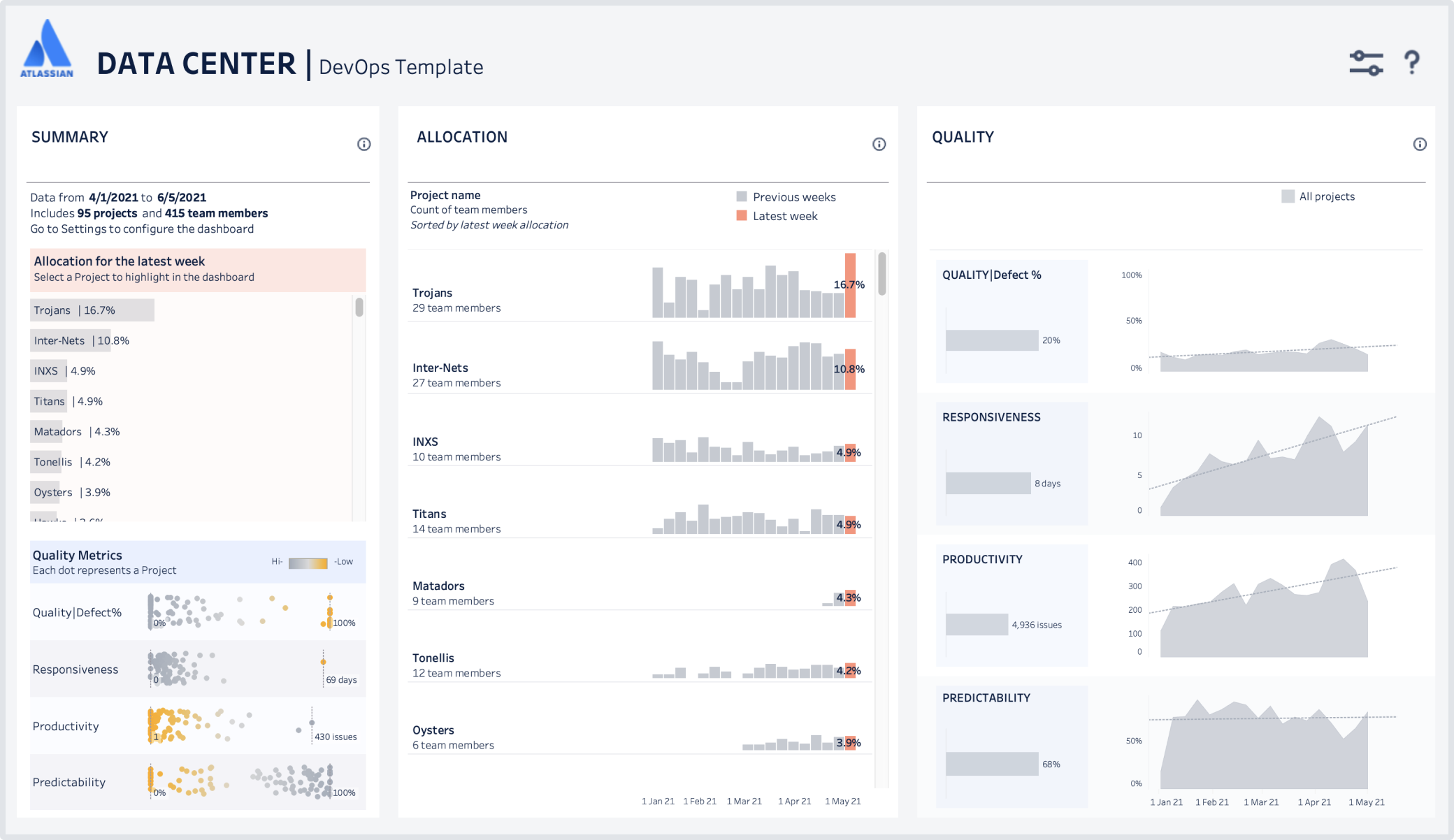1454x840 pixels.
Task: Click the Atlassian logo
Action: pyautogui.click(x=47, y=48)
